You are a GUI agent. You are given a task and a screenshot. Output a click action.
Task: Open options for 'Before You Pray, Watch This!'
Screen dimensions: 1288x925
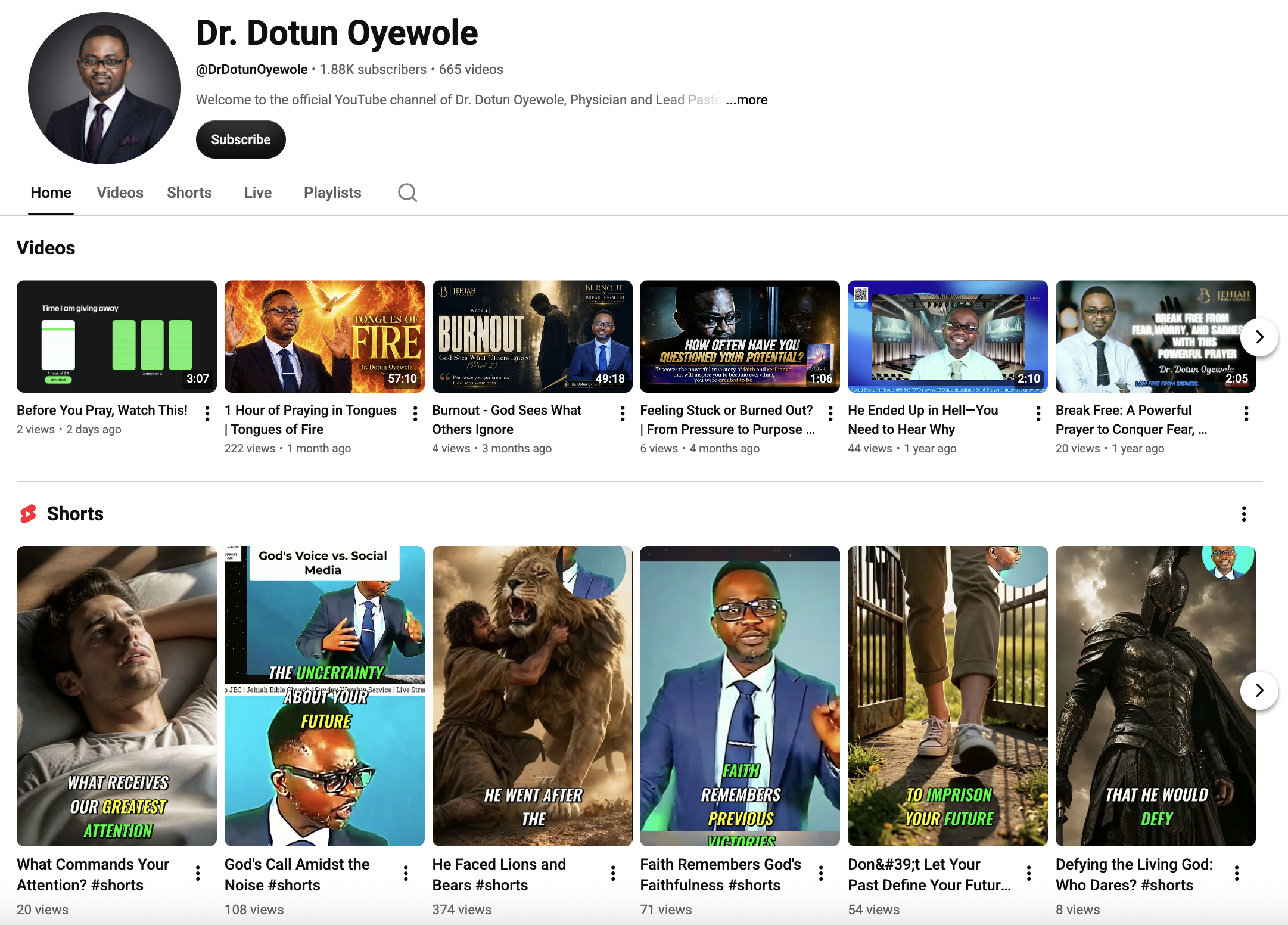pos(207,414)
